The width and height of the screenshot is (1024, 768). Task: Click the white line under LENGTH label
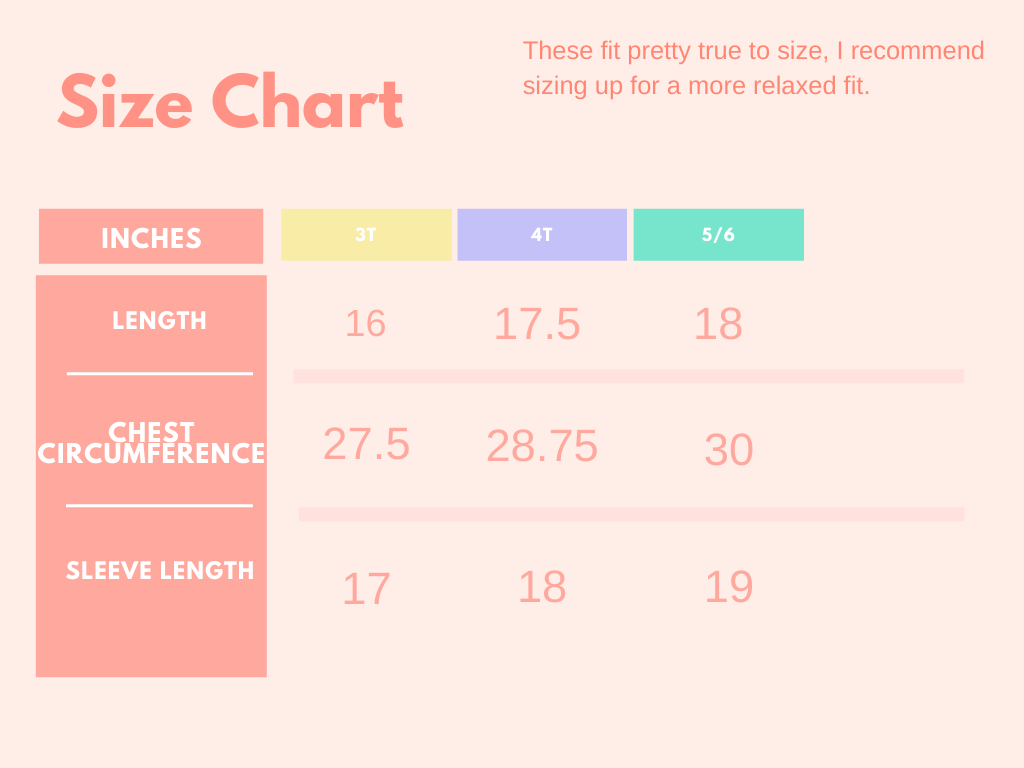159,374
